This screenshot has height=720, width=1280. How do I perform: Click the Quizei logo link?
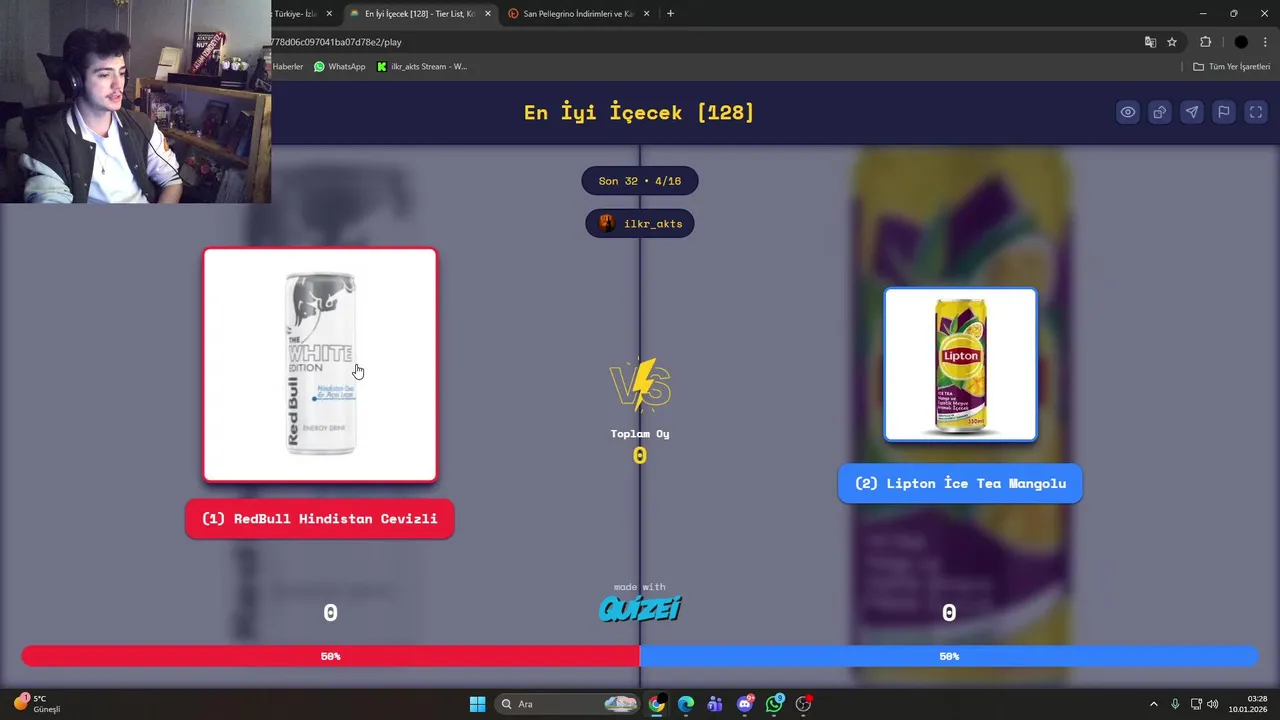coord(640,607)
